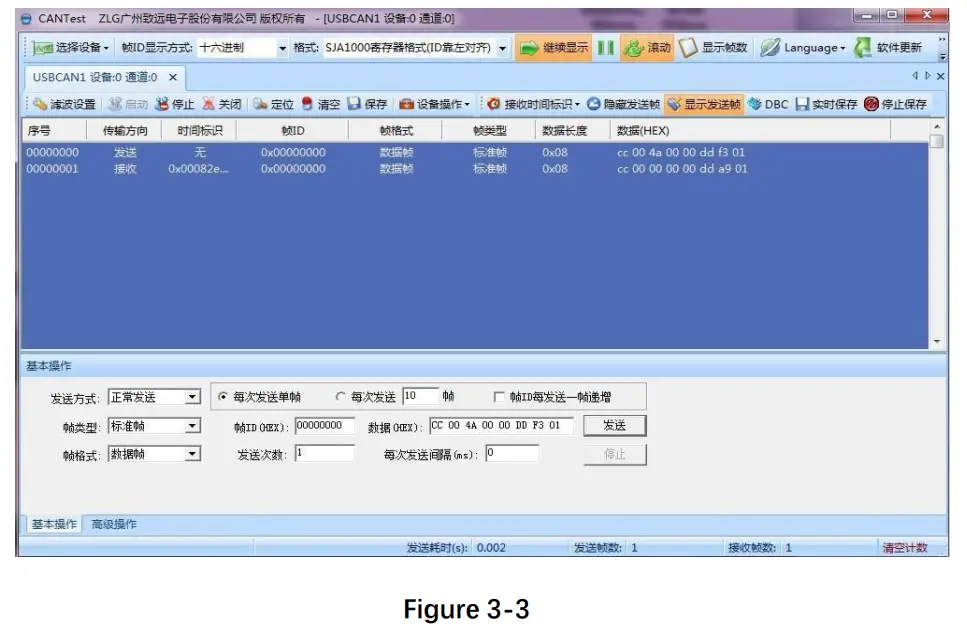The height and width of the screenshot is (634, 967).
Task: Click the 帧类型 column header
Action: pyautogui.click(x=490, y=130)
